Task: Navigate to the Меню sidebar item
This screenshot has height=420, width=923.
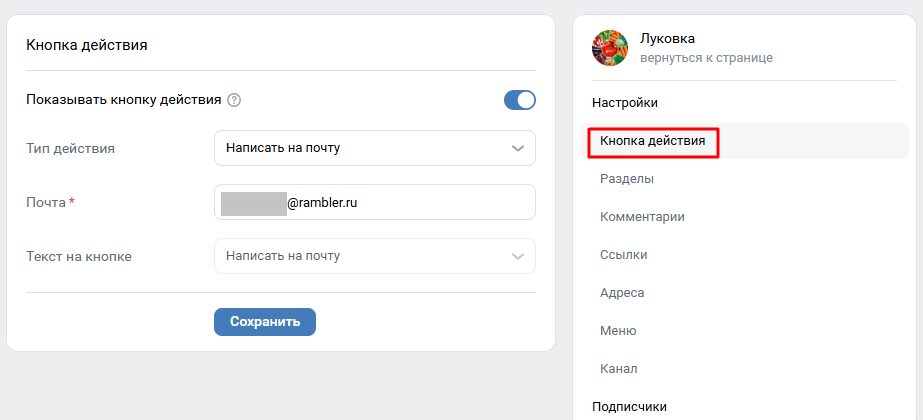Action: [x=618, y=331]
